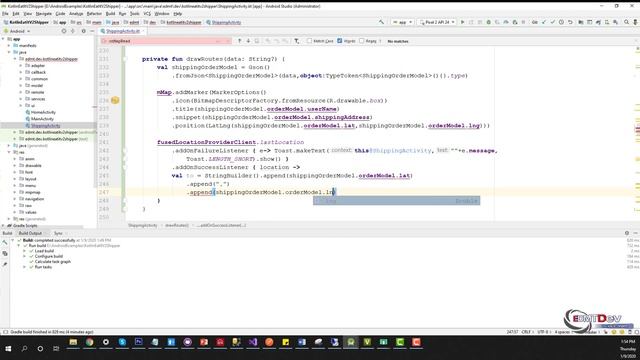Jump to the next find occurrence using the down arrow

tap(248, 41)
